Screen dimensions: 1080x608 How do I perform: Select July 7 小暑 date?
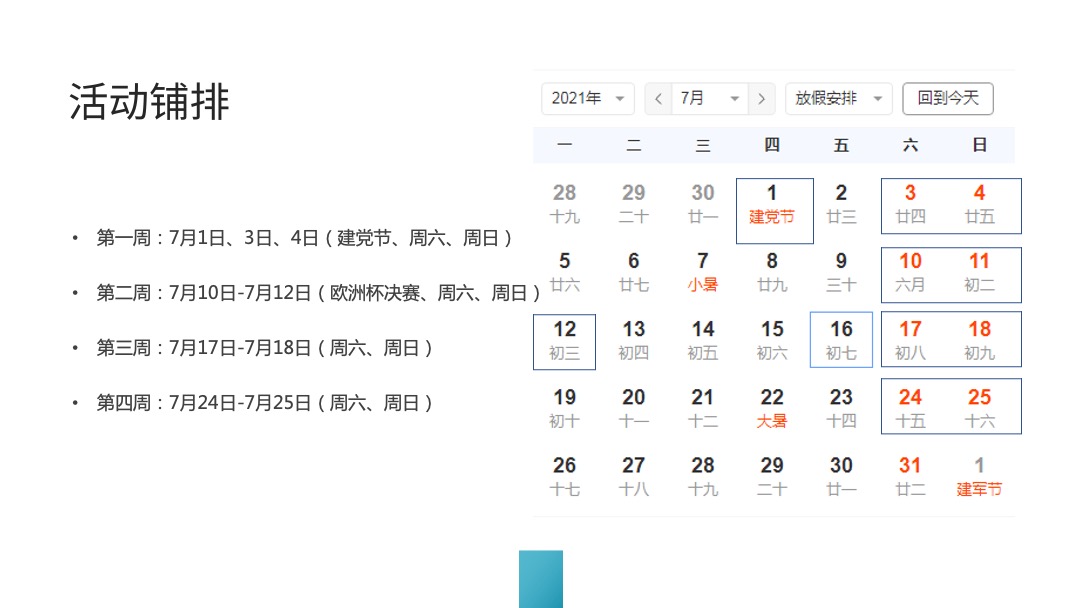(x=702, y=272)
